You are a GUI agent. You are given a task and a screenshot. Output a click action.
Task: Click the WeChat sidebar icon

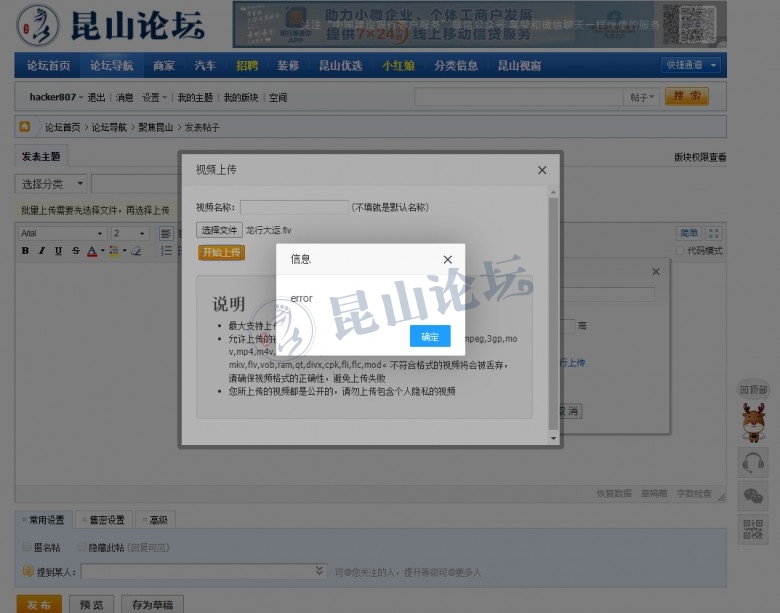pos(752,496)
